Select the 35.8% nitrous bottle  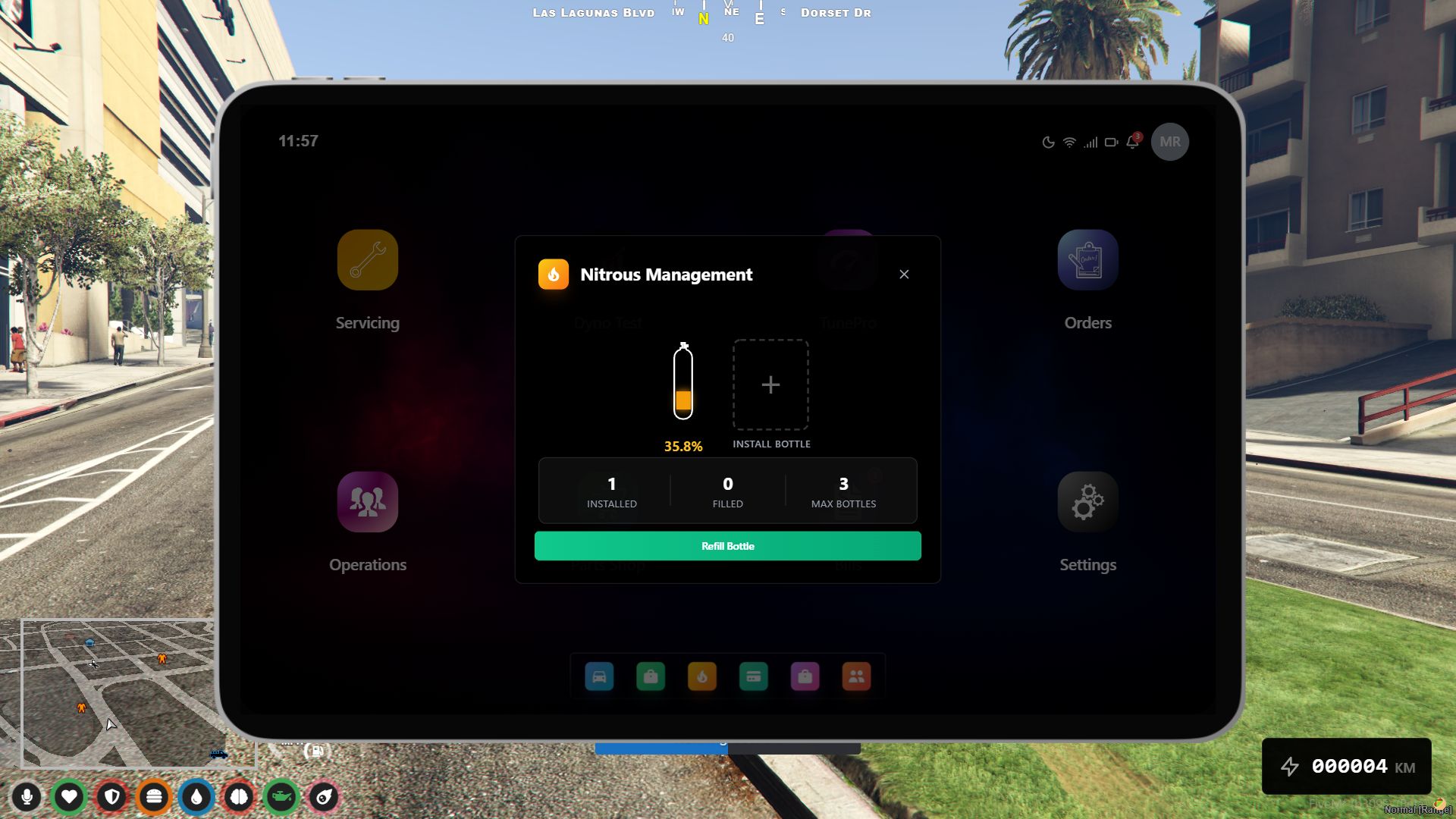point(683,382)
